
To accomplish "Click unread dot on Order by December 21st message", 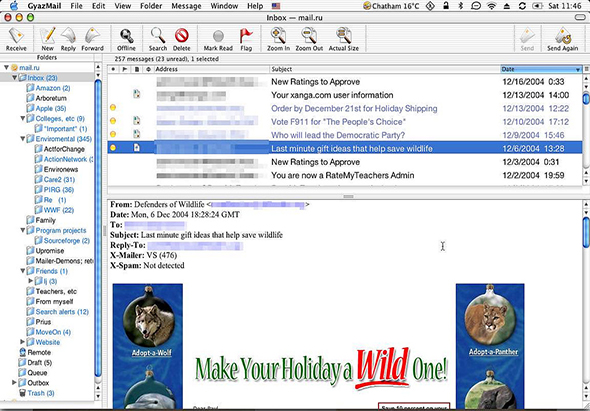I will [x=113, y=108].
